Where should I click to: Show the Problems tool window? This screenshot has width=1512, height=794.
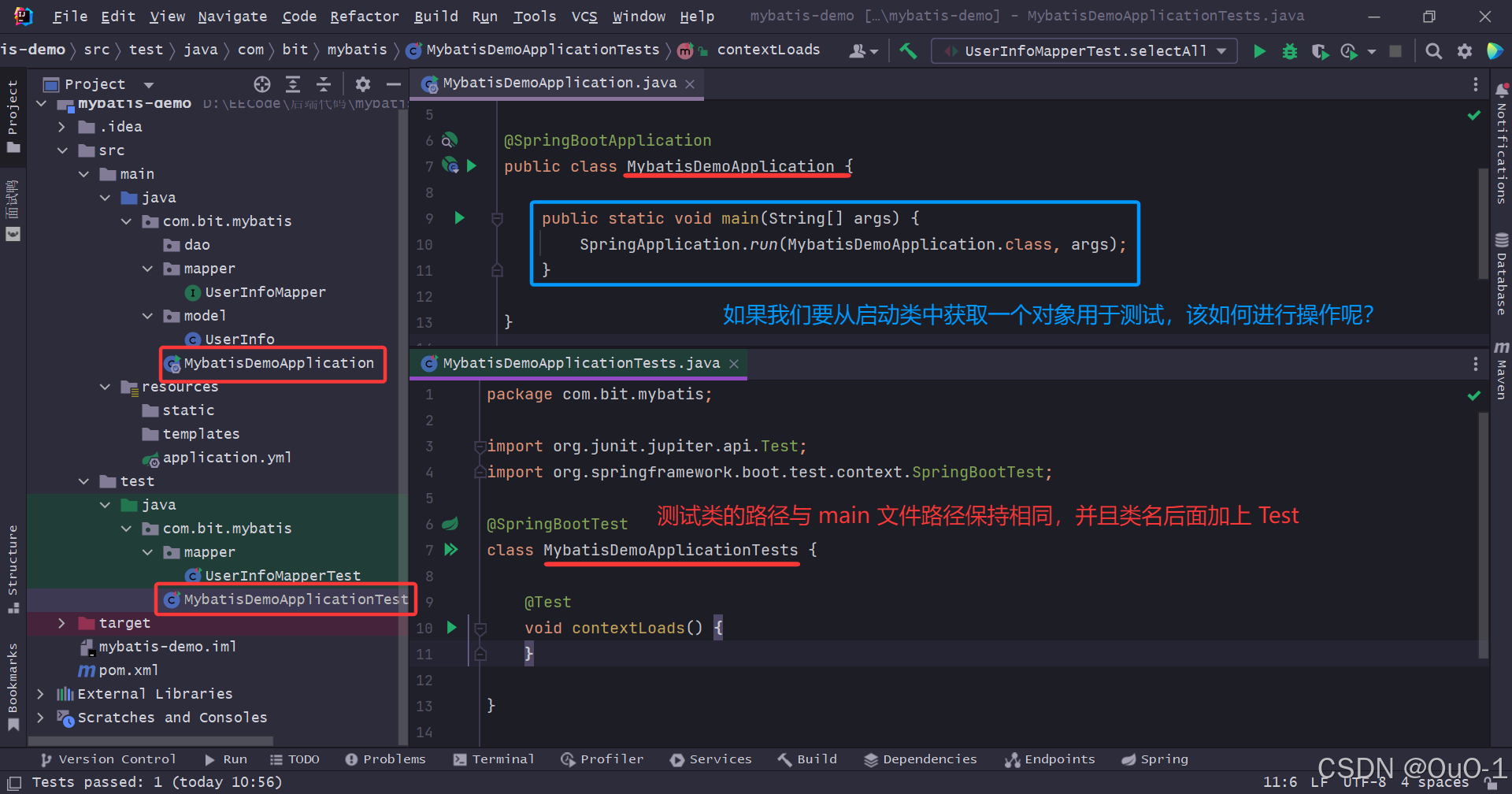coord(385,759)
